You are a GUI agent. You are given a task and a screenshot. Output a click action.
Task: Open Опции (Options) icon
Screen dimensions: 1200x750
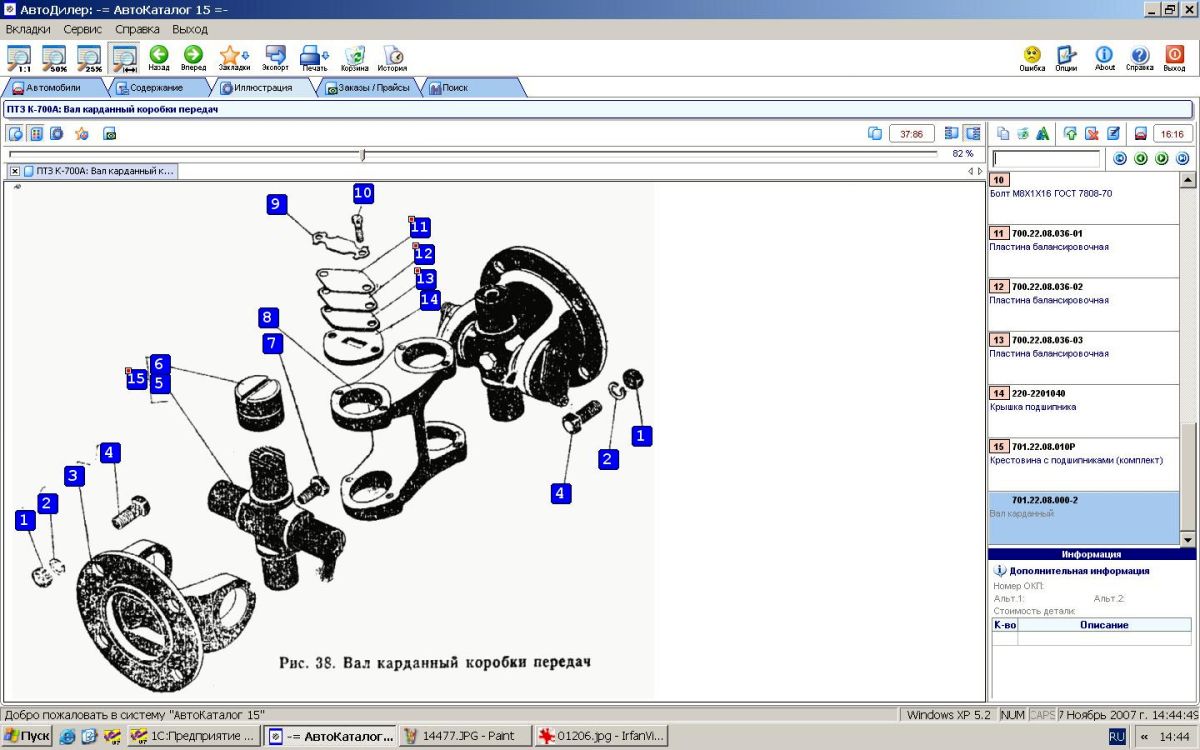pos(1066,56)
